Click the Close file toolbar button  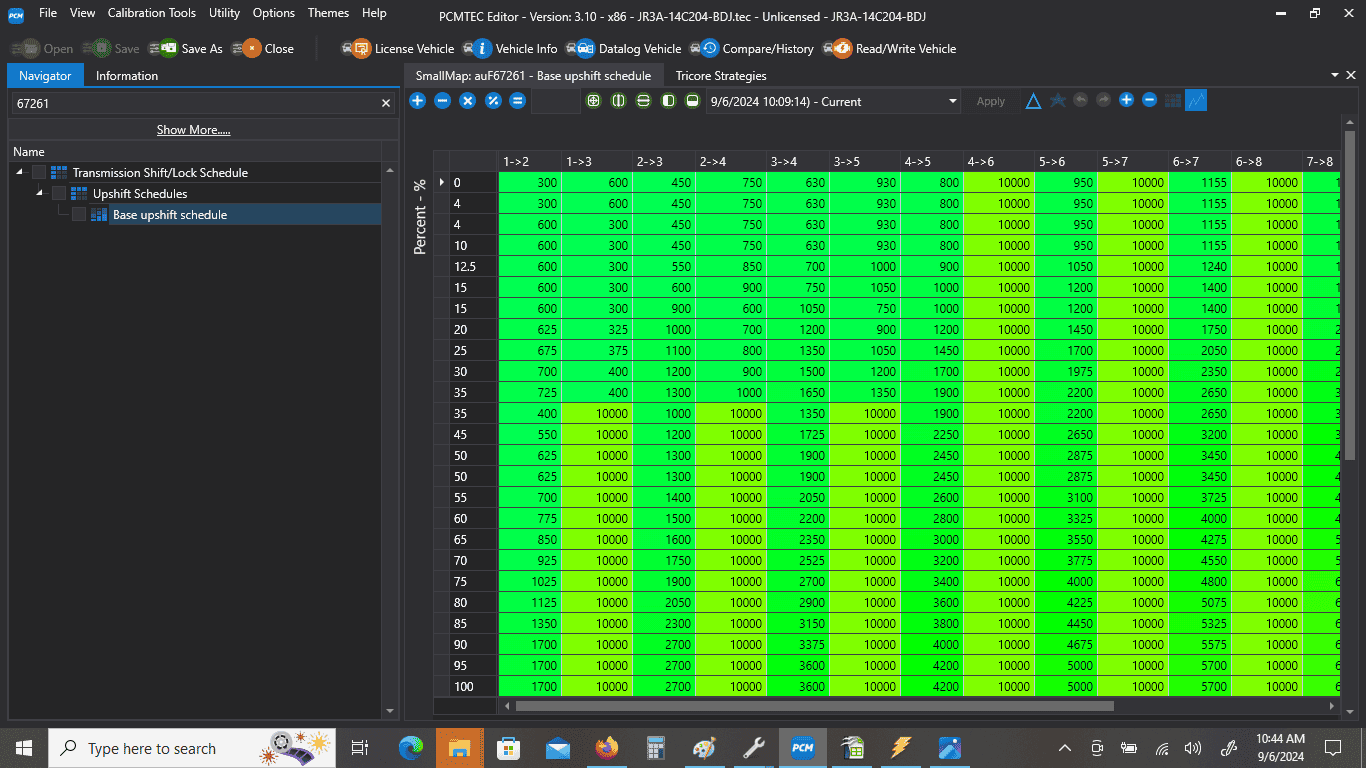click(x=263, y=48)
